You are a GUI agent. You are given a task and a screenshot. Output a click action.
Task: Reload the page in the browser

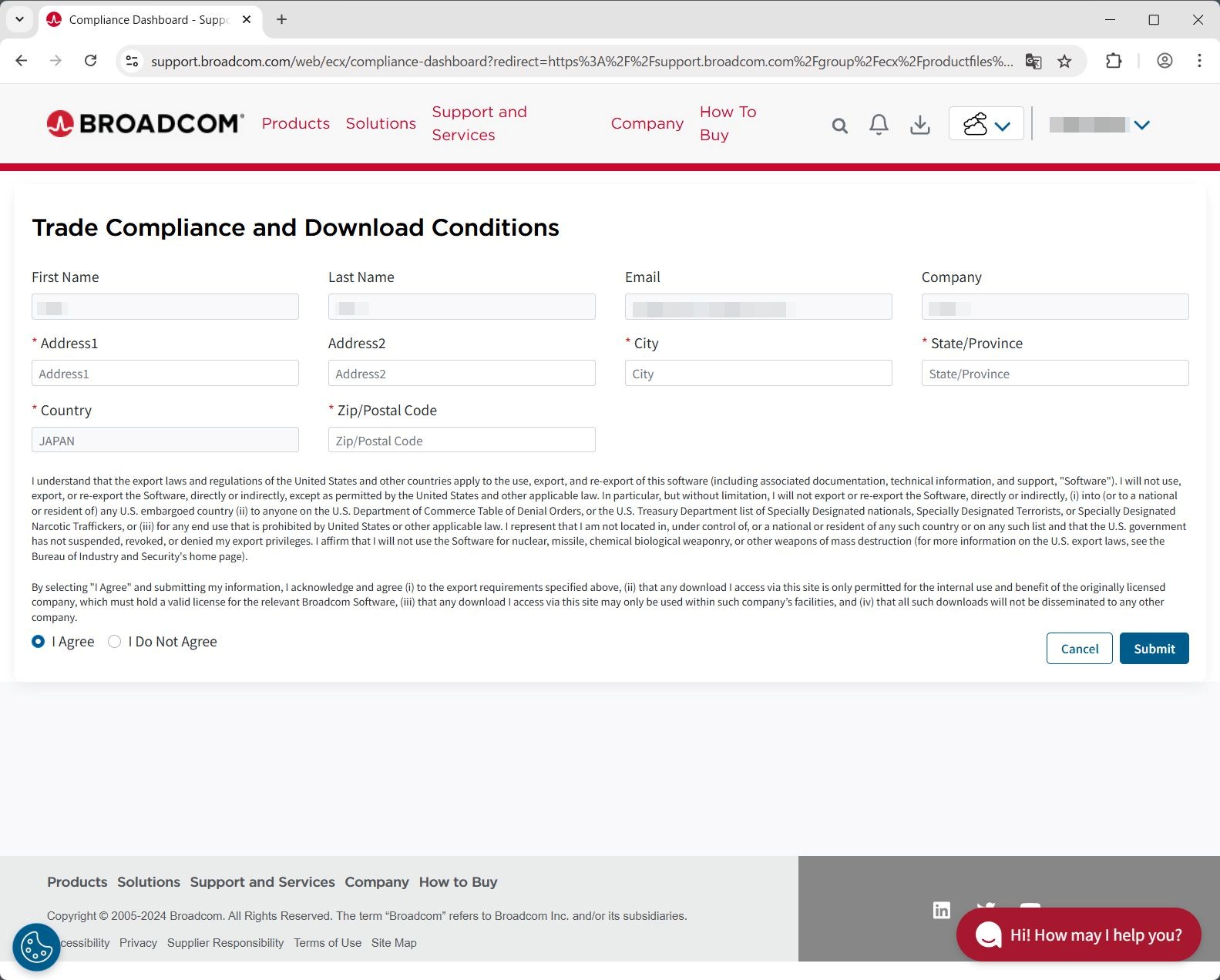[x=90, y=61]
